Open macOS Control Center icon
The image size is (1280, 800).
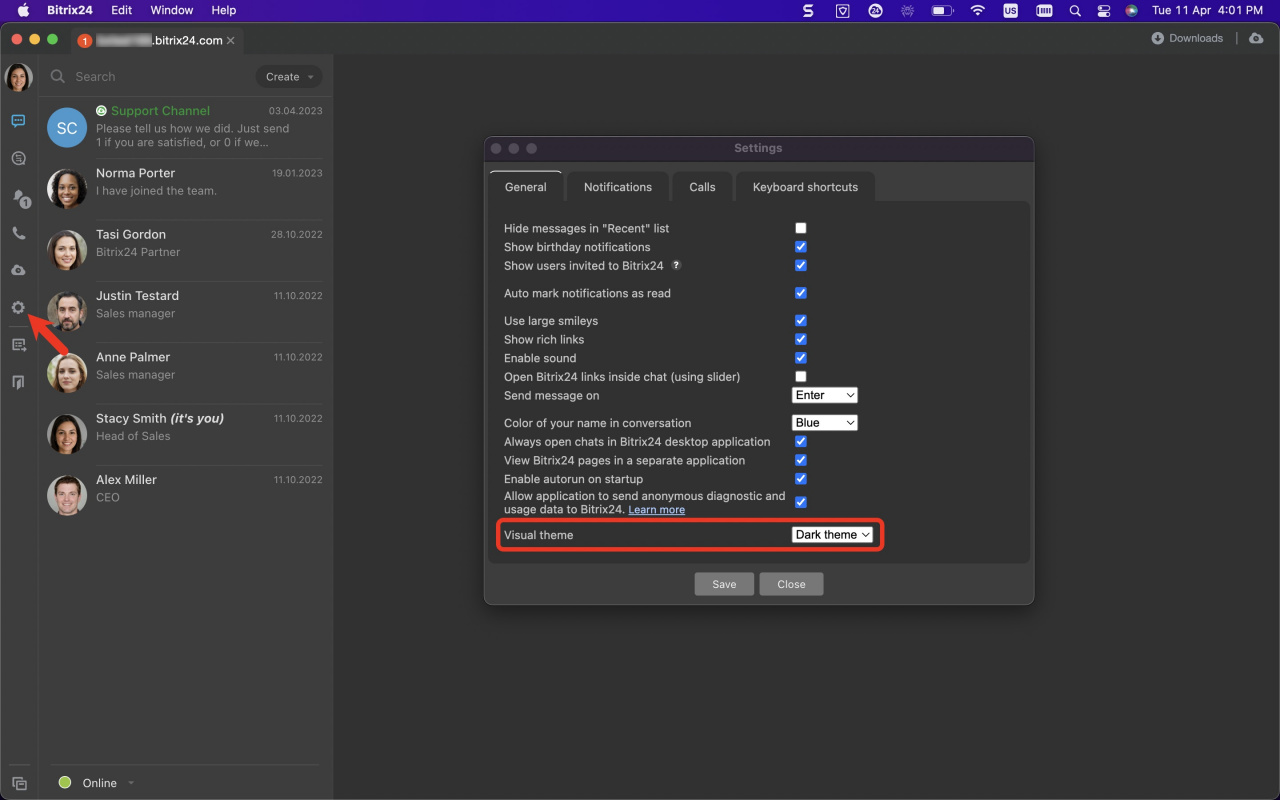click(1104, 10)
